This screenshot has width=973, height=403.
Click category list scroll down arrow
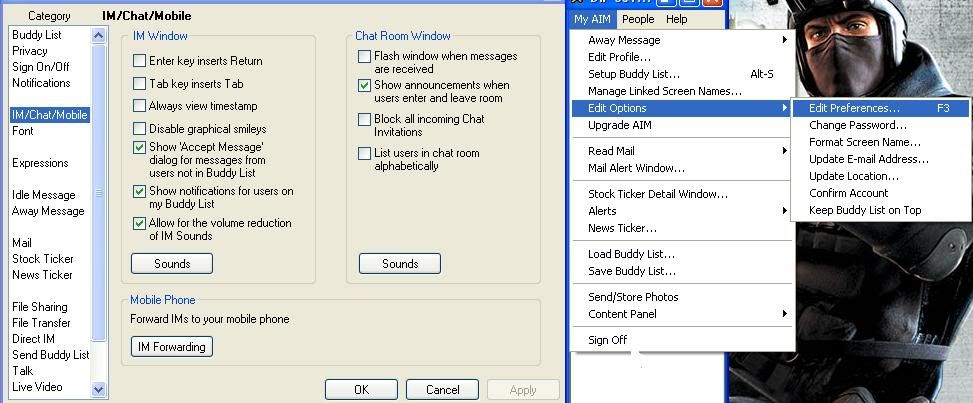[99, 389]
